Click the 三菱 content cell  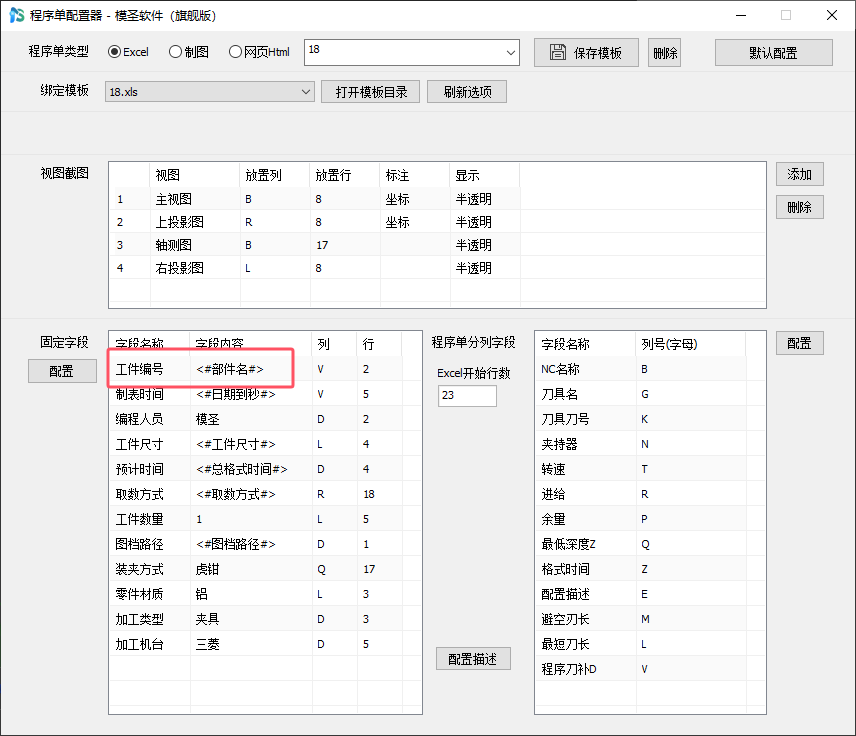251,644
